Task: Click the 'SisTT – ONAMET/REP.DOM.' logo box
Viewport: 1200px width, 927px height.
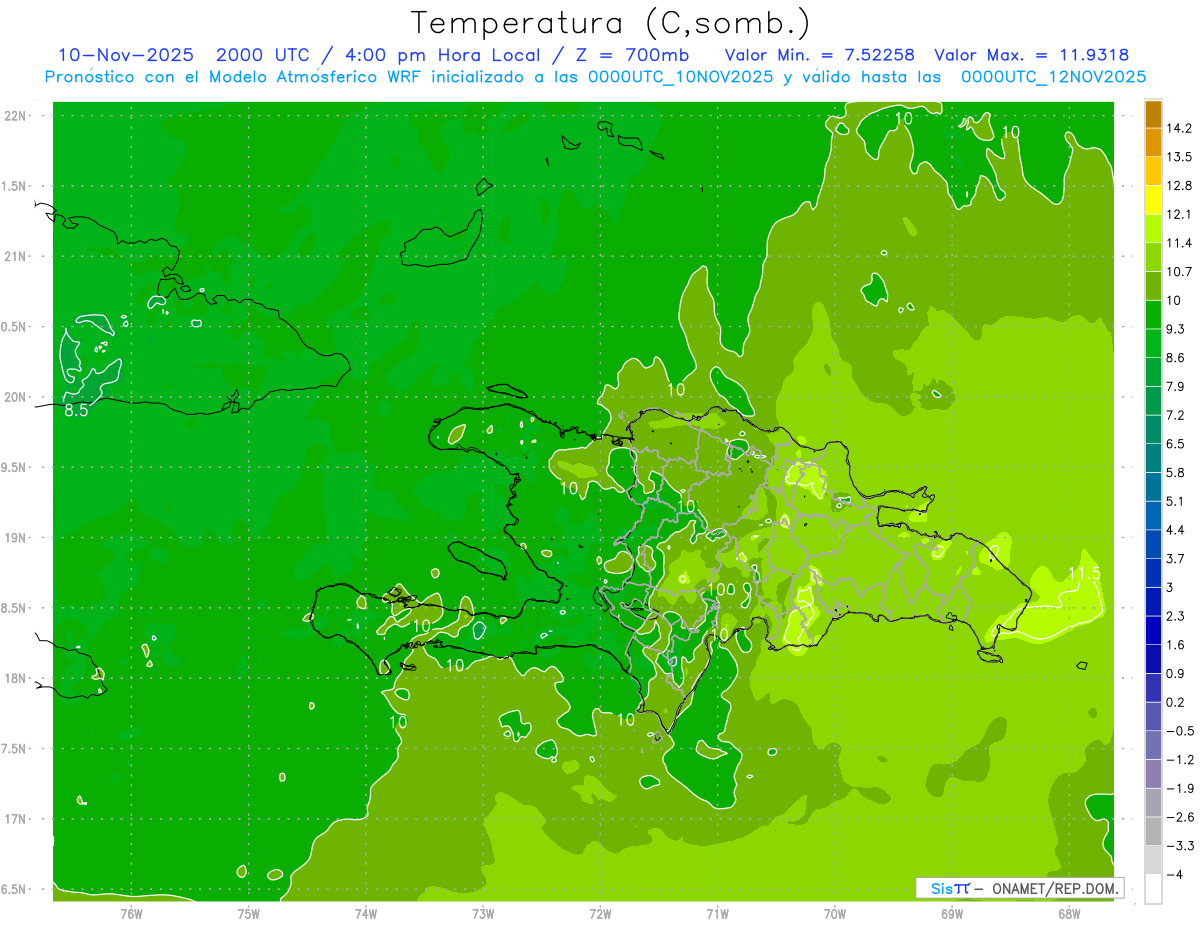Action: [x=1020, y=888]
